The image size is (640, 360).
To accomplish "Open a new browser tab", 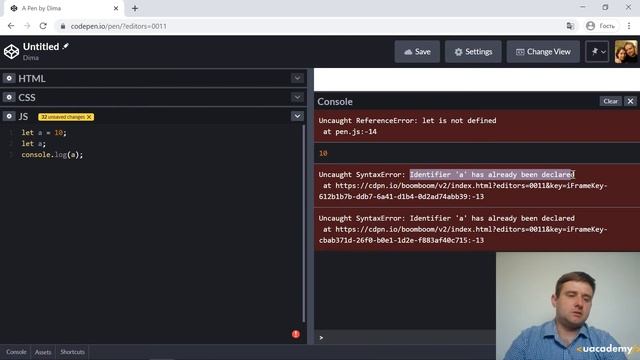I will pos(135,8).
